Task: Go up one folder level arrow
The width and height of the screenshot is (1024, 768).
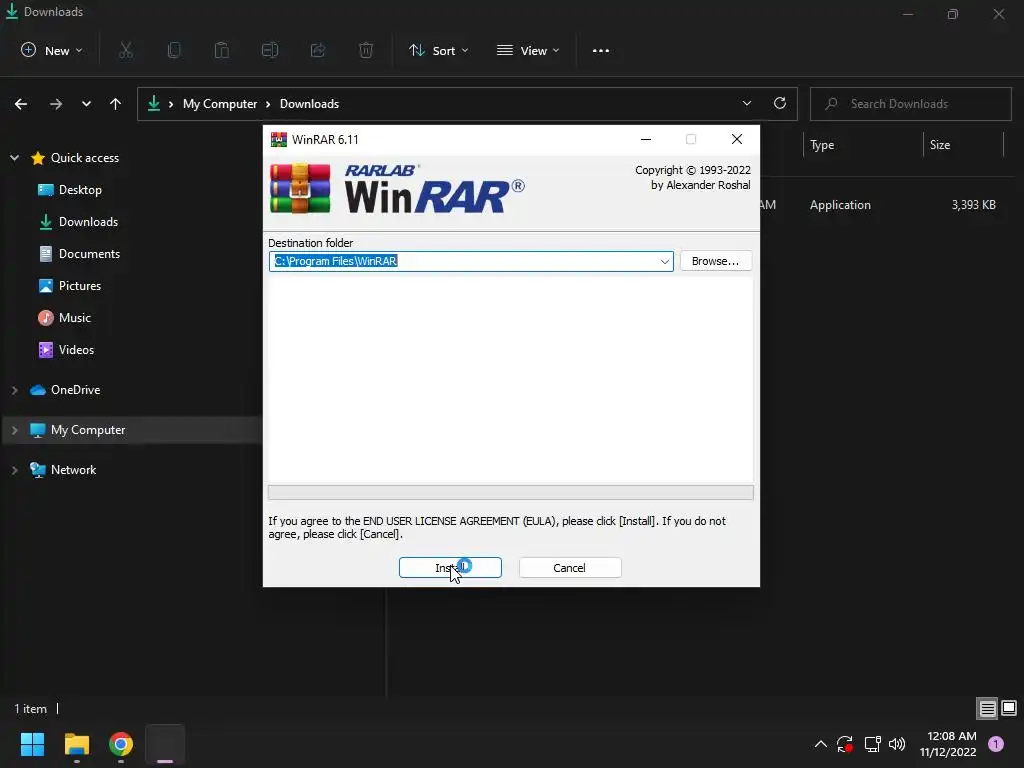Action: pos(116,104)
